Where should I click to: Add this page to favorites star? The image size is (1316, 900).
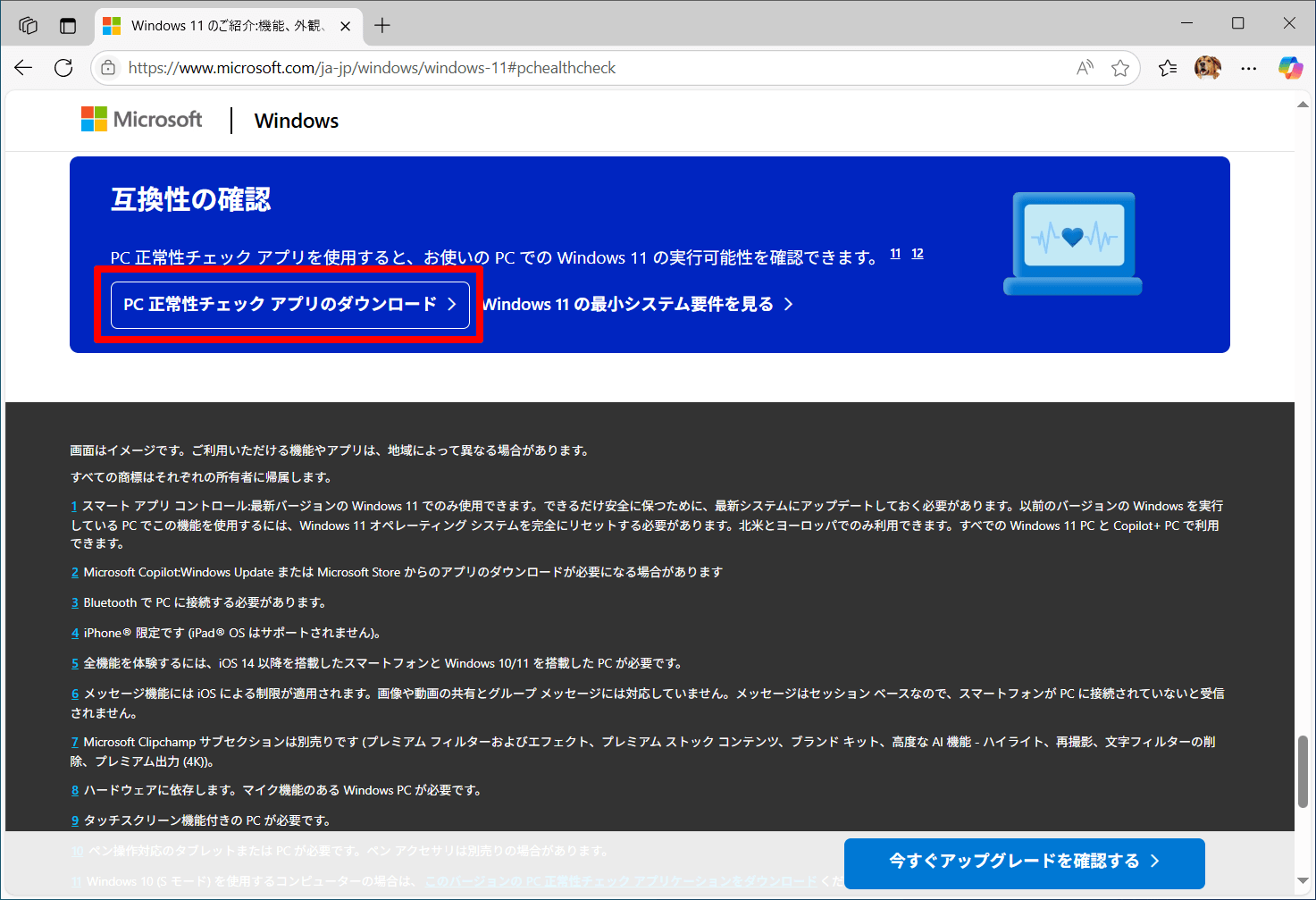coord(1120,68)
